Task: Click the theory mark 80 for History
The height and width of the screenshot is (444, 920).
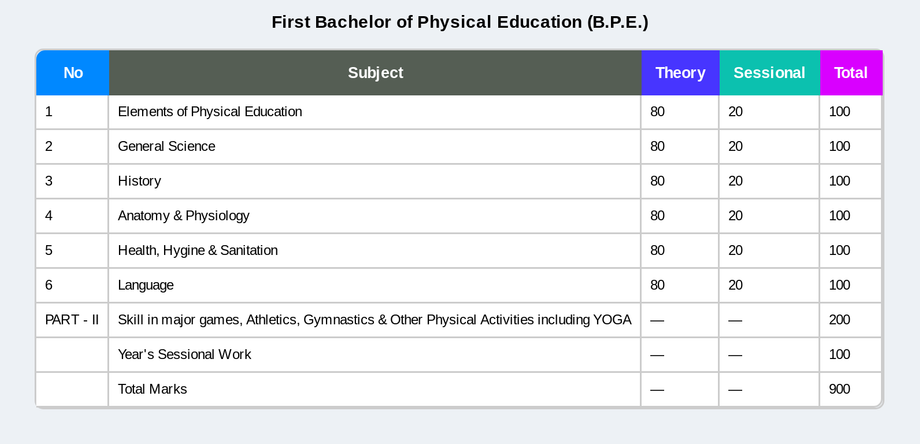Action: pyautogui.click(x=680, y=181)
